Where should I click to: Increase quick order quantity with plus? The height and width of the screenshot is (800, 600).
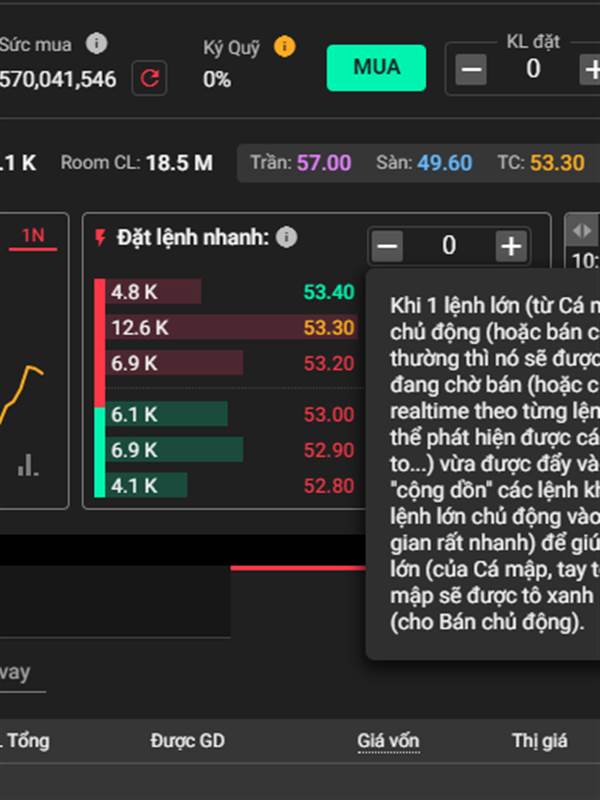[x=511, y=246]
